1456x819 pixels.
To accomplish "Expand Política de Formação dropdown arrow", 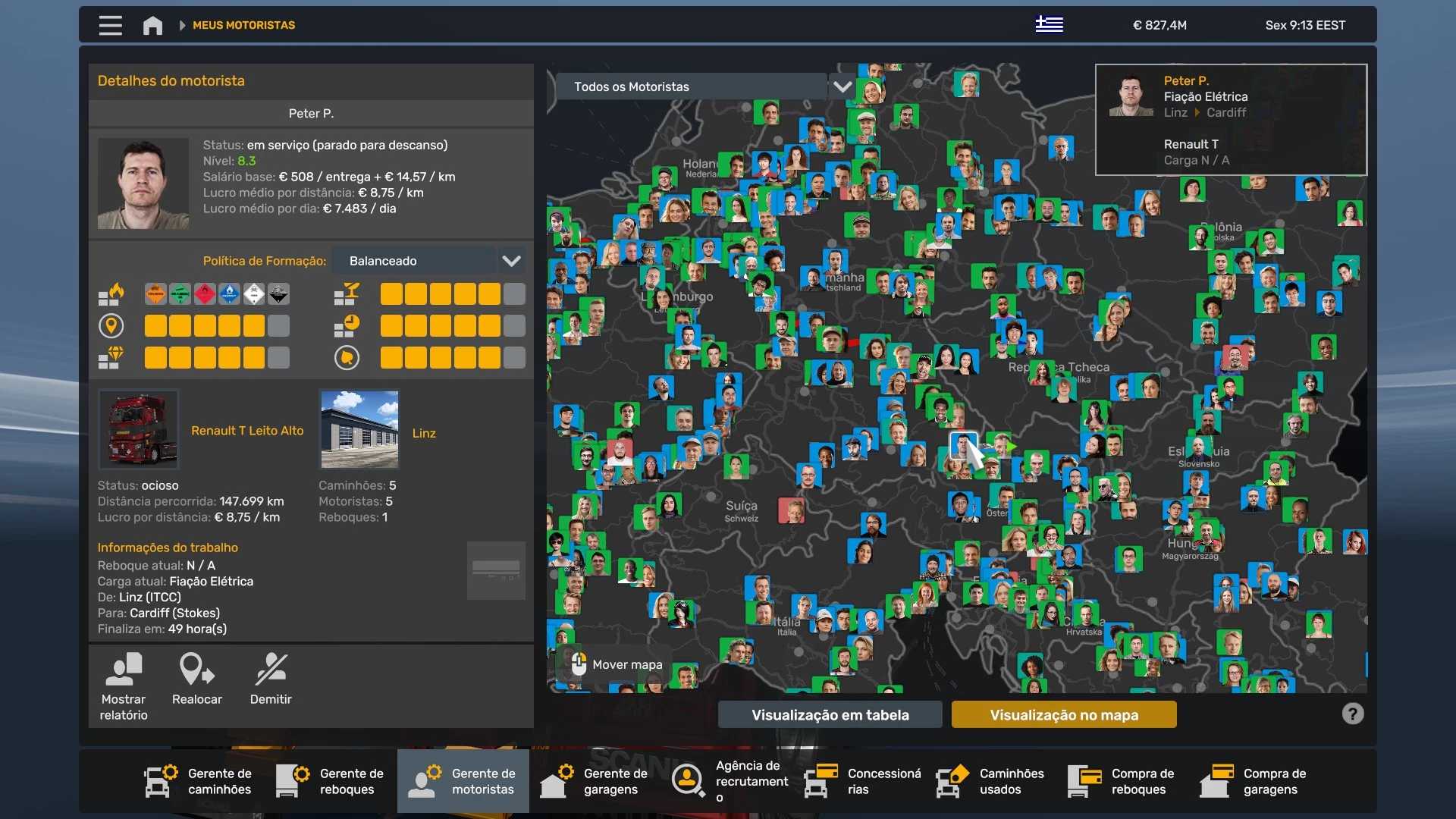I will (x=511, y=261).
